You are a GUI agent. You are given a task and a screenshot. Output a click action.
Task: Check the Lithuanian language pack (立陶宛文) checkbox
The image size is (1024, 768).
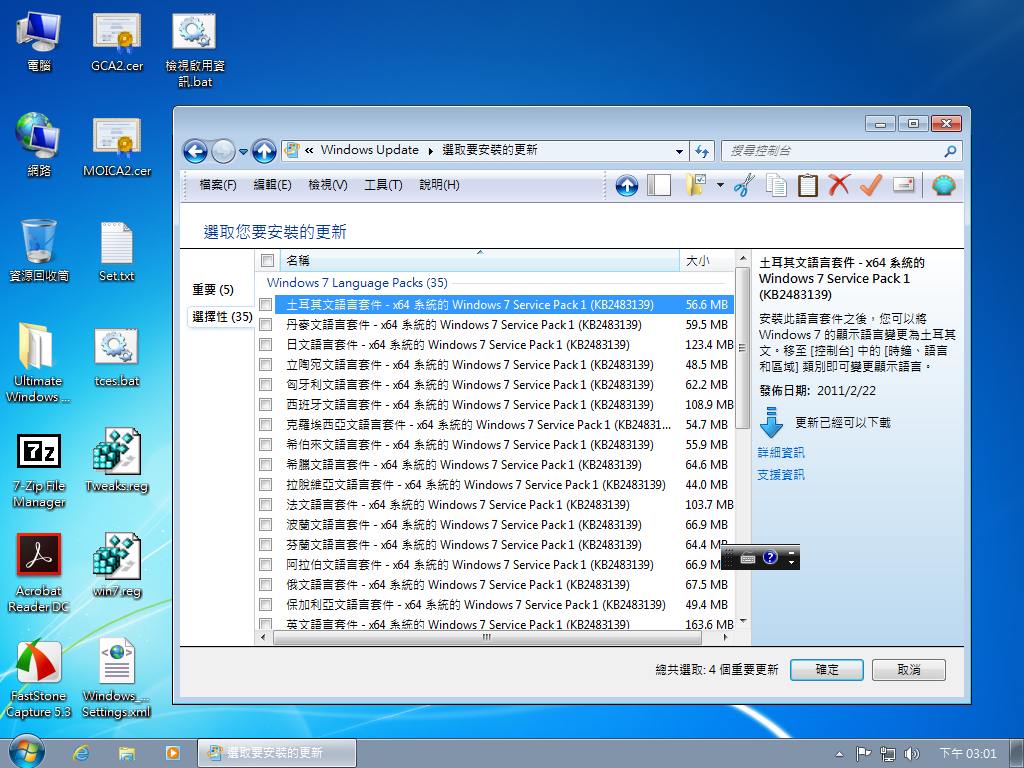point(265,364)
